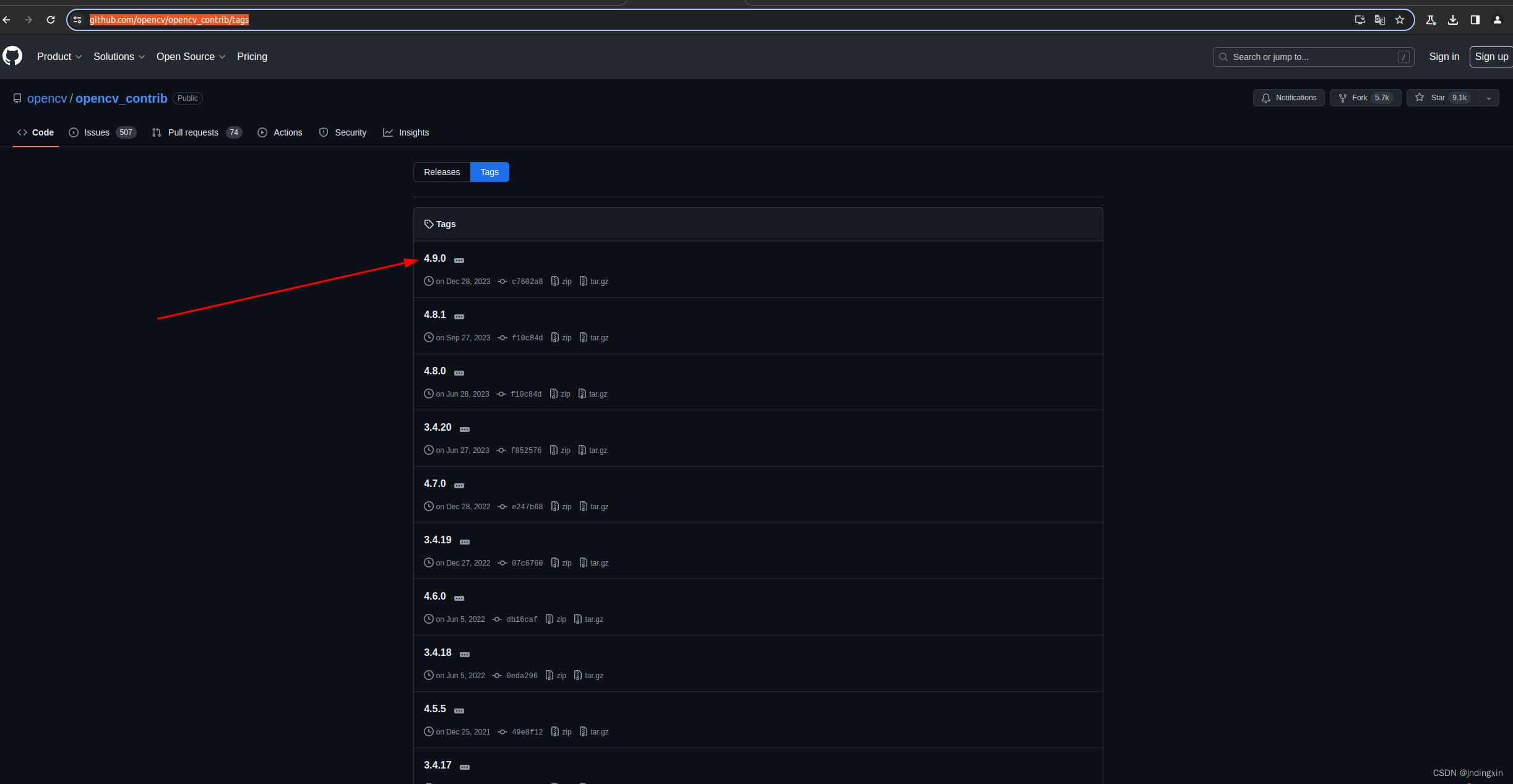Click the translate page icon in address bar

(1380, 20)
